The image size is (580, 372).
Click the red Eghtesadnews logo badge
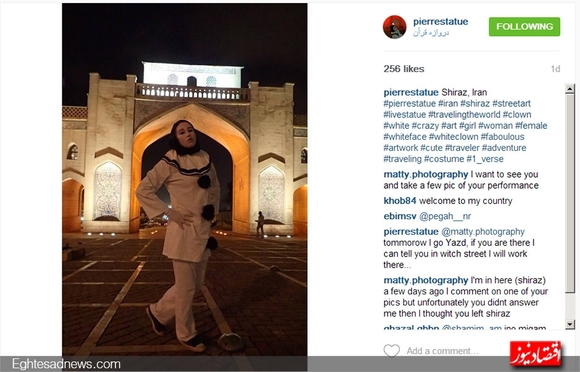pos(535,354)
